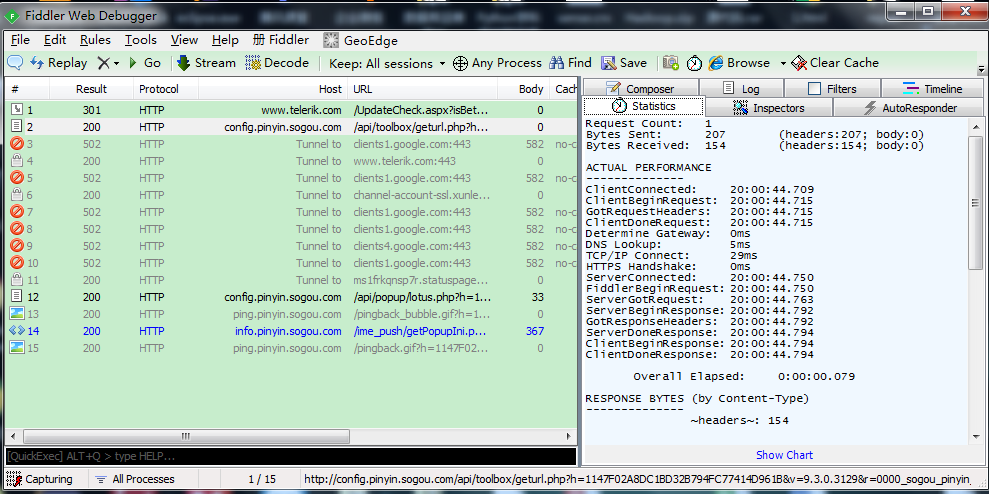Click the Statistics panel vertical scrollbar thumb
The width and height of the screenshot is (989, 494).
coord(976,203)
